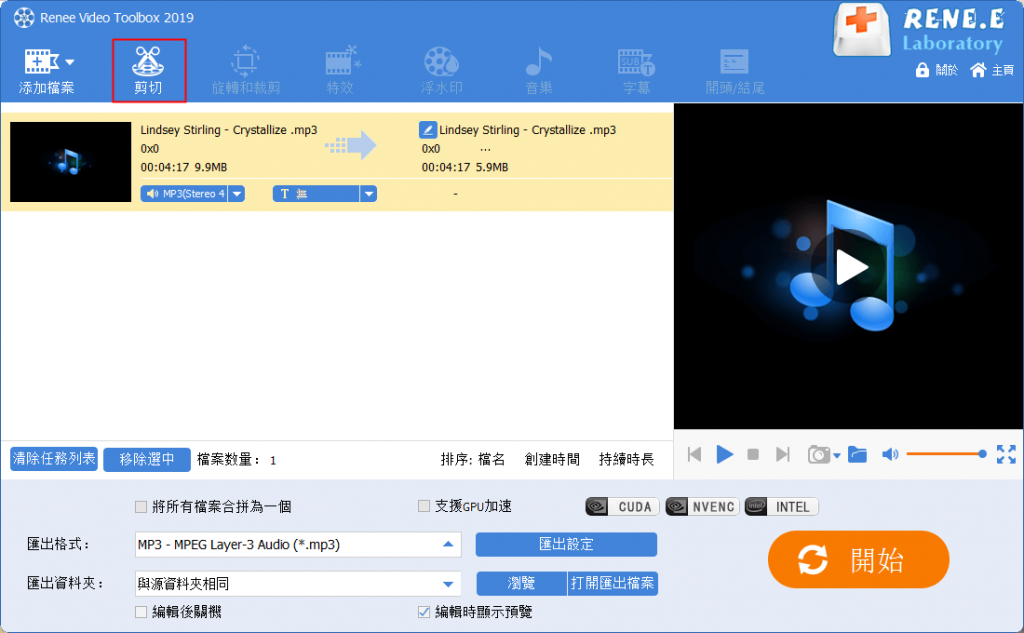Click the 檔案數量 file count label

[x=229, y=459]
